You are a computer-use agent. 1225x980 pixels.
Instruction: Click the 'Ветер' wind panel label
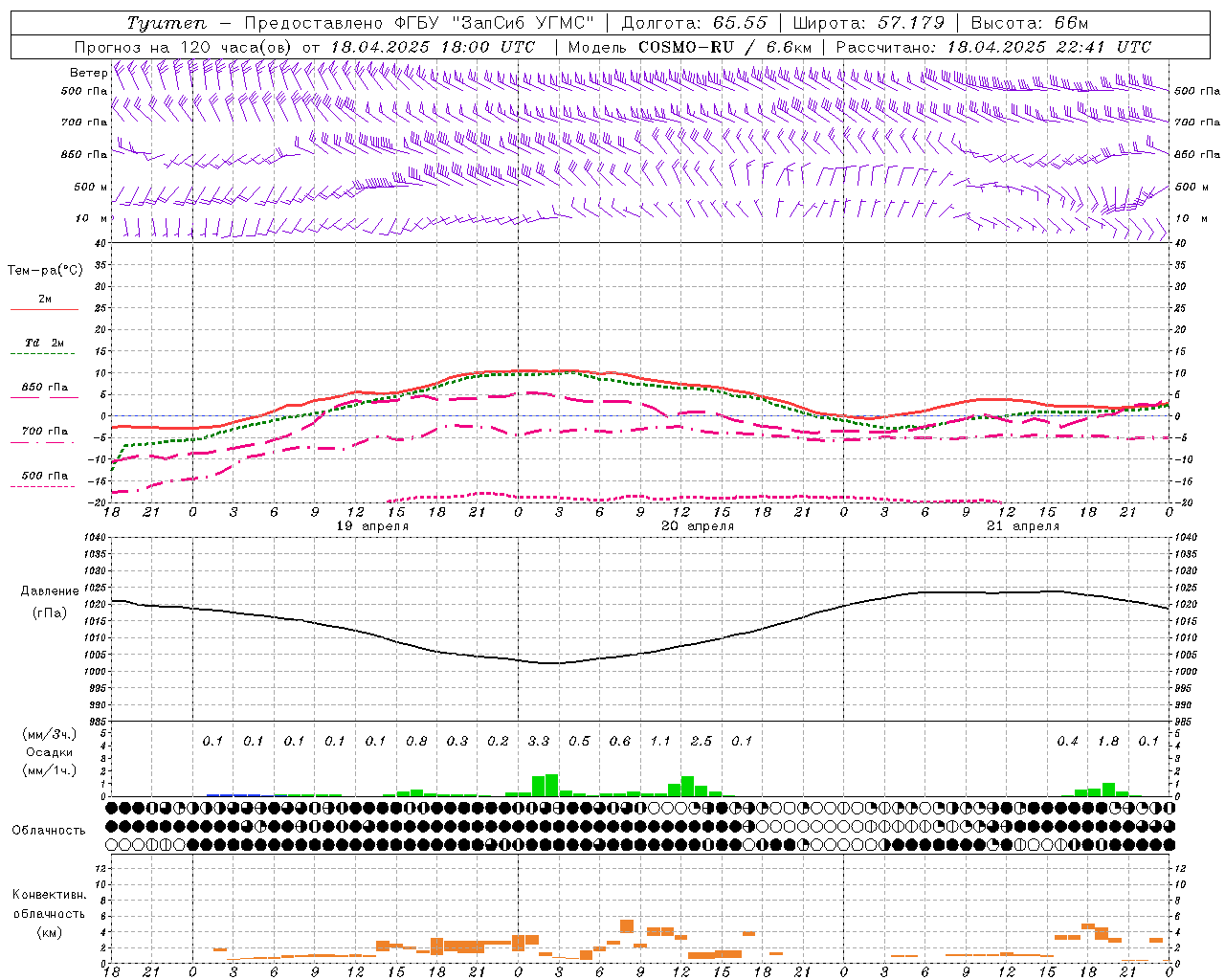tap(89, 73)
